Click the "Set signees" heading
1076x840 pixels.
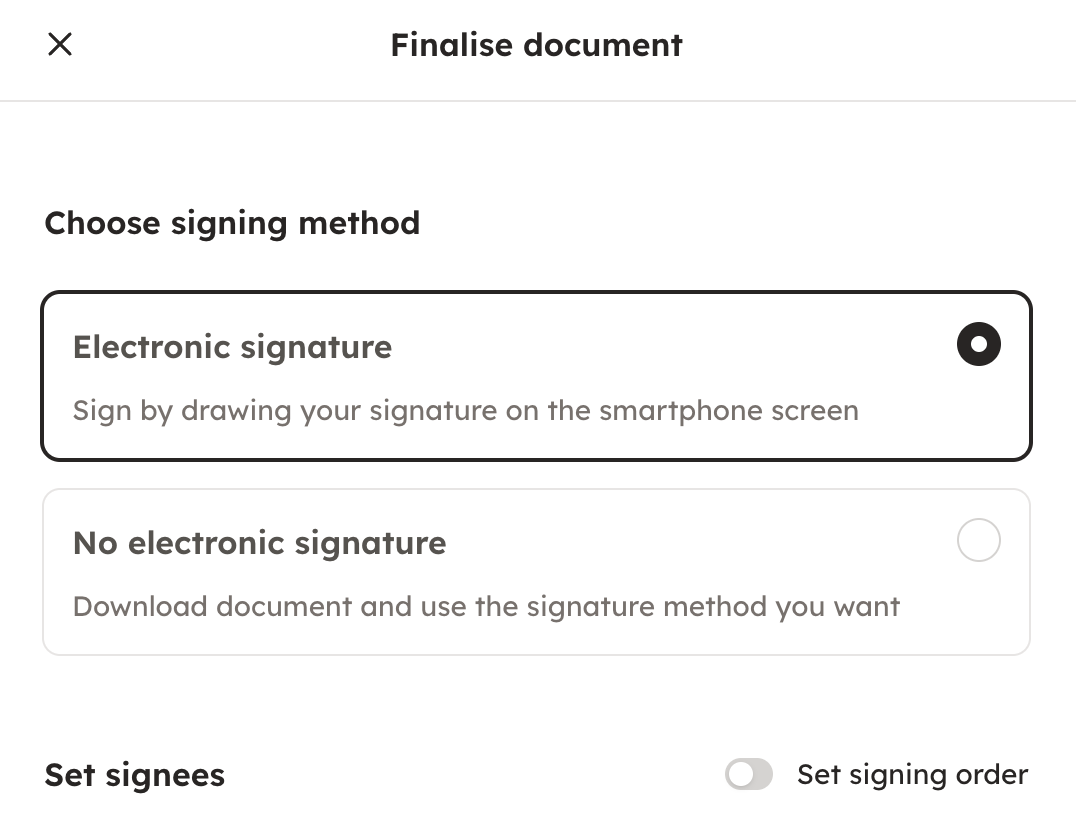click(x=135, y=776)
